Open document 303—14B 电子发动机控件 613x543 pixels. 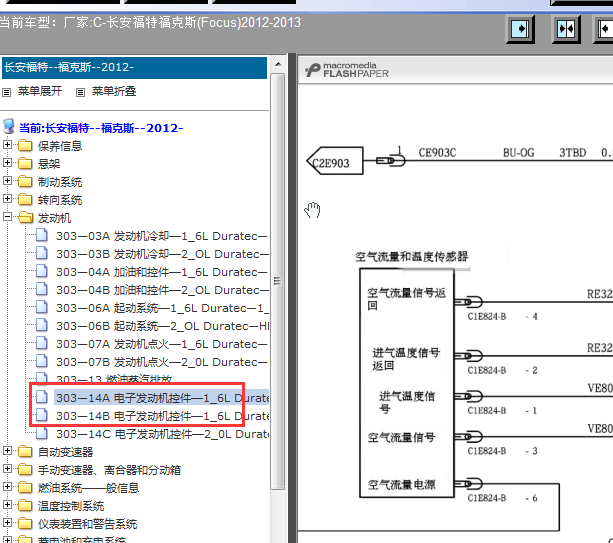tap(162, 416)
